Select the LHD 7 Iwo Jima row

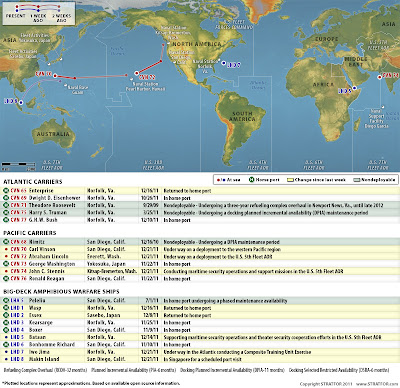coord(200,352)
